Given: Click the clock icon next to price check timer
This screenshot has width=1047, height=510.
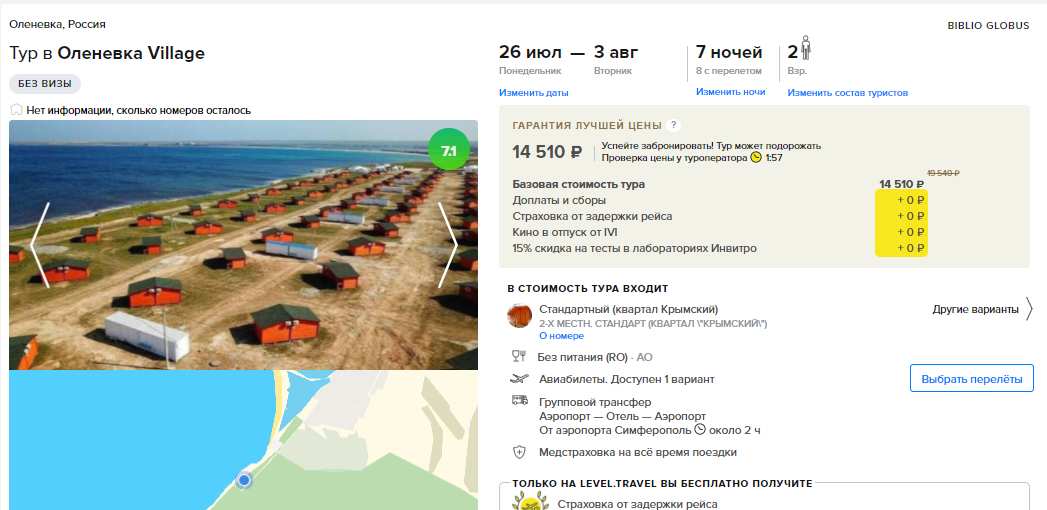Looking at the screenshot, I should click(756, 158).
